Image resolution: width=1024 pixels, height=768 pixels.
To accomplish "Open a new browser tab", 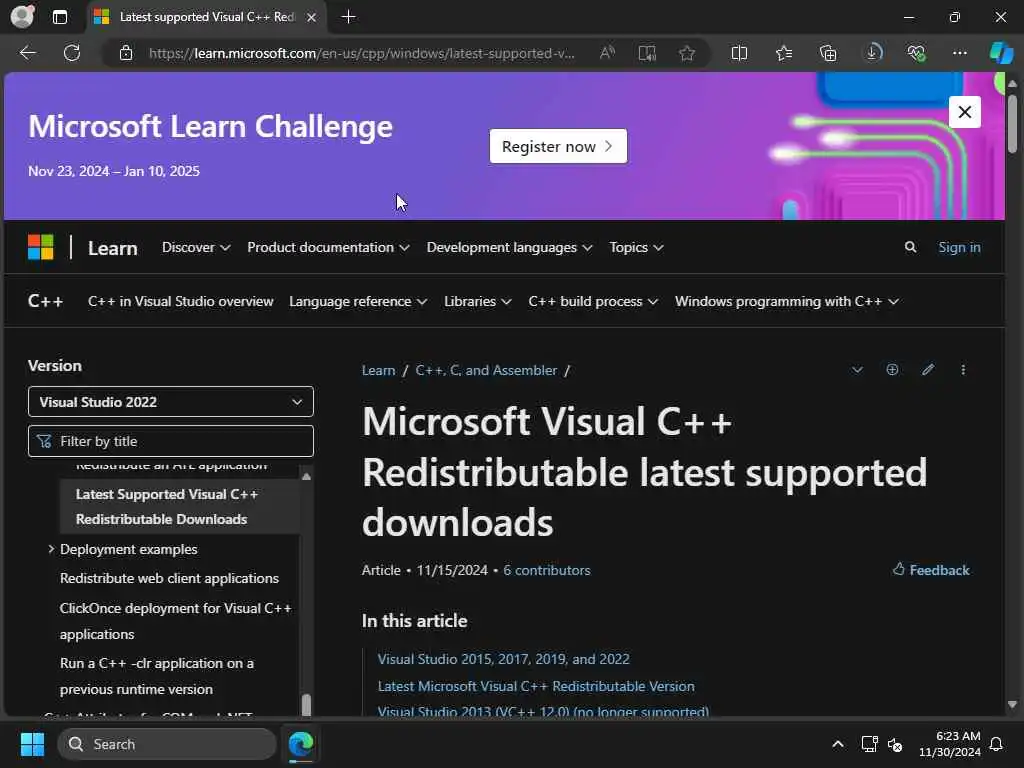I will 349,17.
